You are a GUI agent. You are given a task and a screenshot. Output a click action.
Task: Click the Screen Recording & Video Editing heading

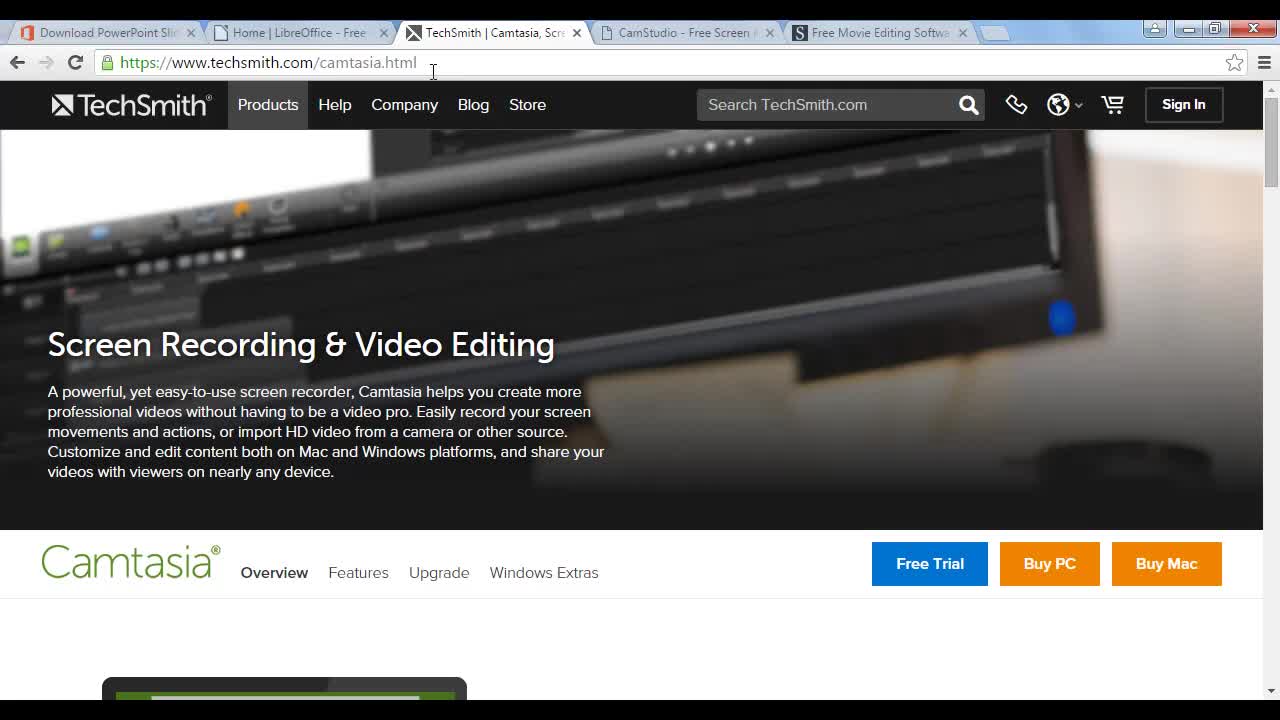click(x=301, y=345)
